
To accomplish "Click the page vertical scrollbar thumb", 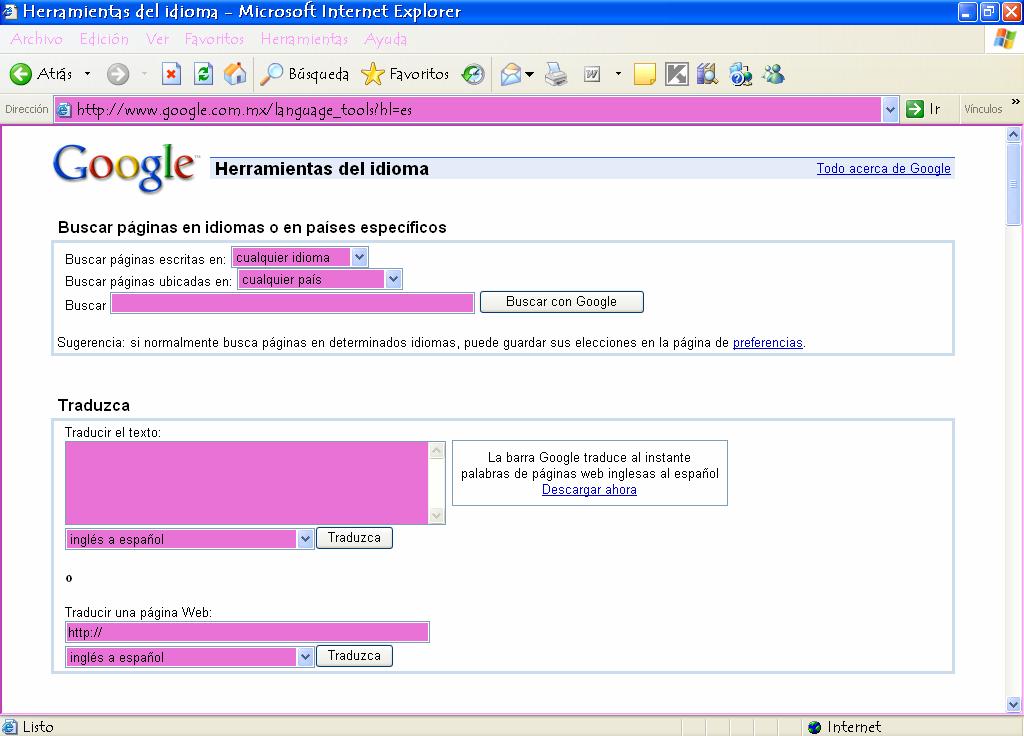I will coord(1014,184).
